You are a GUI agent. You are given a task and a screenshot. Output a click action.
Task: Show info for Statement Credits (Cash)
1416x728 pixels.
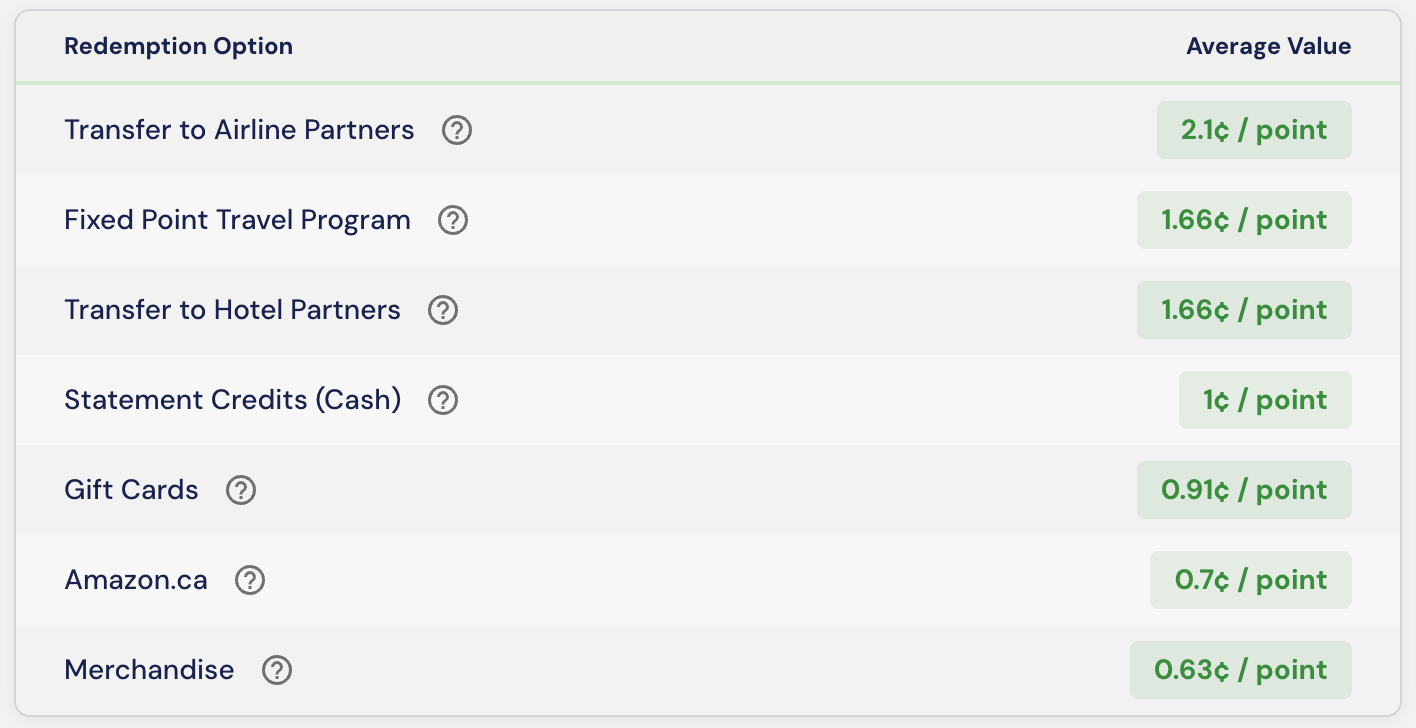tap(443, 400)
